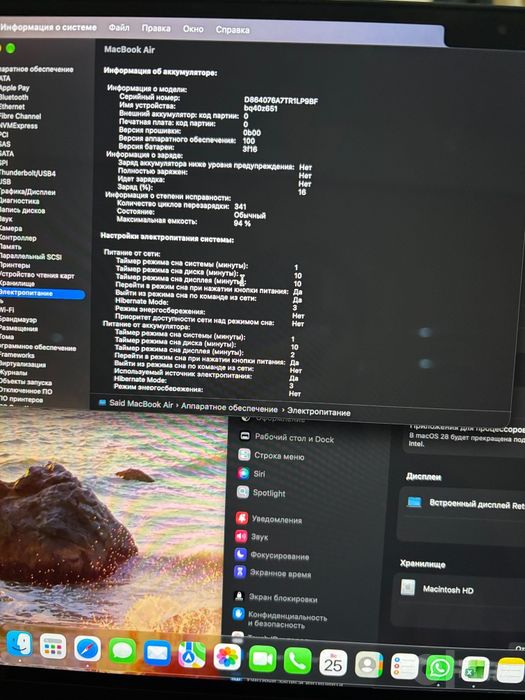Select Bluetooth in the sidebar
525x700 pixels.
(x=14, y=97)
